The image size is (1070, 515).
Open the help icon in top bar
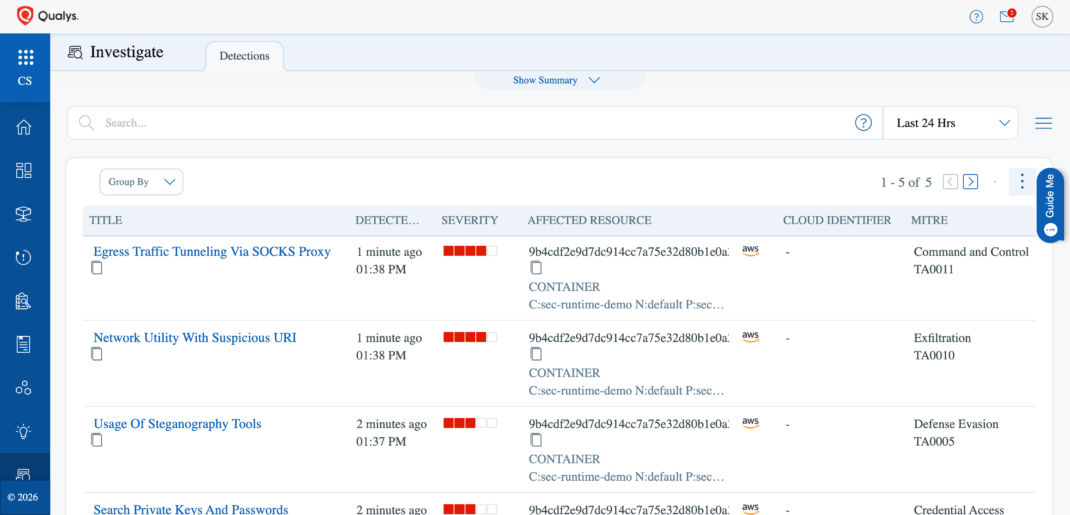976,17
